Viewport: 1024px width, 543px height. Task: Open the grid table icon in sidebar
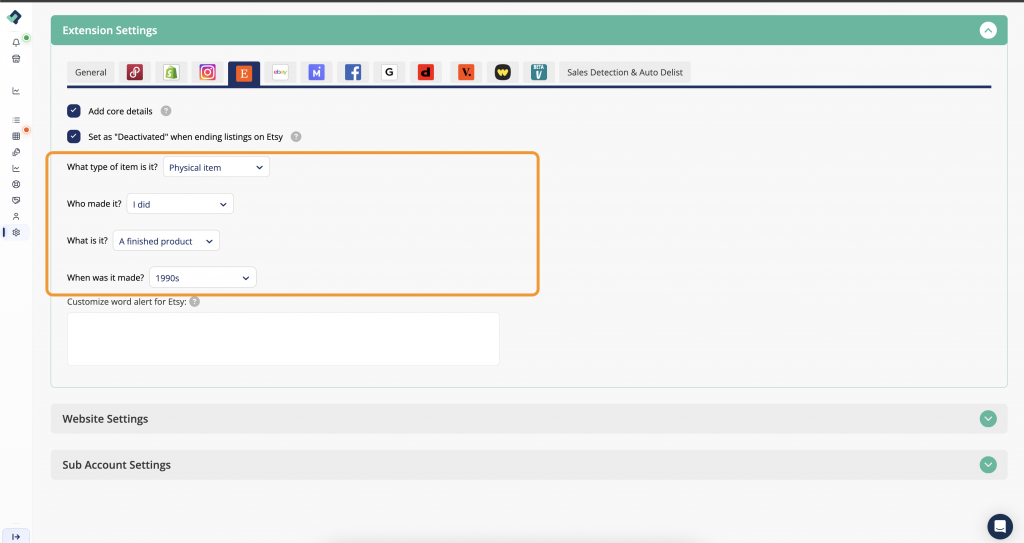[x=16, y=136]
